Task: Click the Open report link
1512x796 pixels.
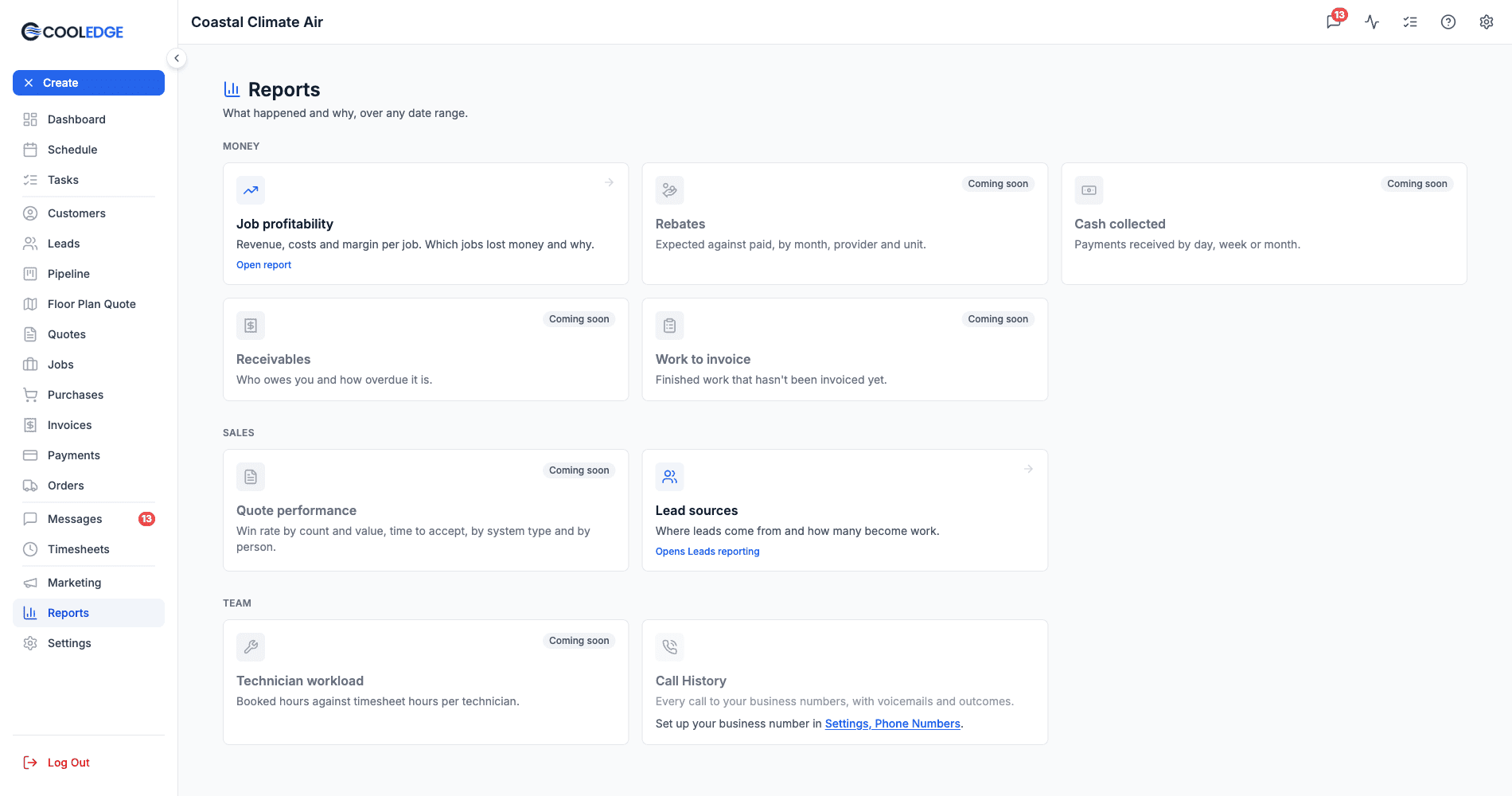Action: point(263,265)
